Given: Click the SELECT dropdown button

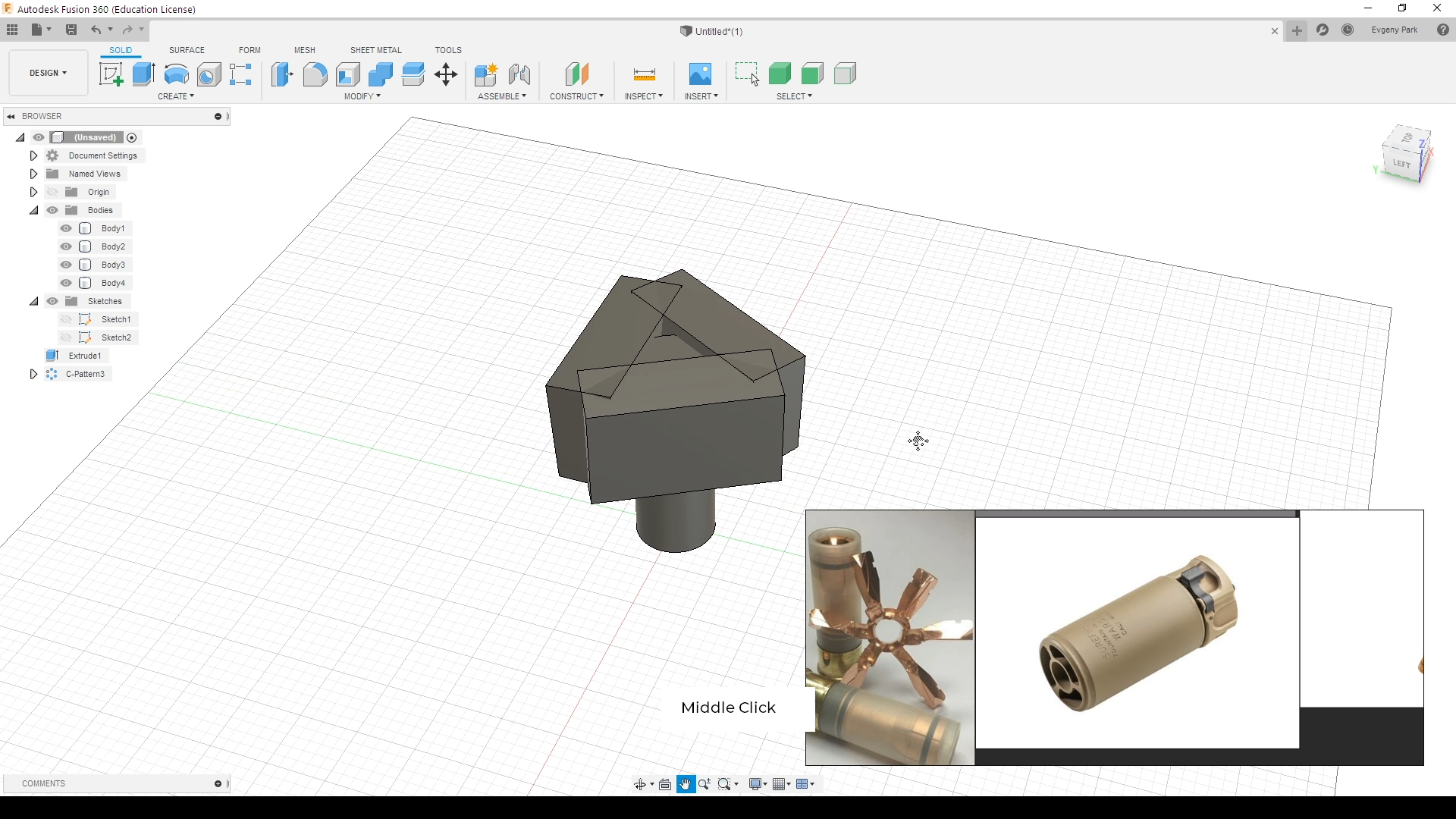Looking at the screenshot, I should [795, 96].
